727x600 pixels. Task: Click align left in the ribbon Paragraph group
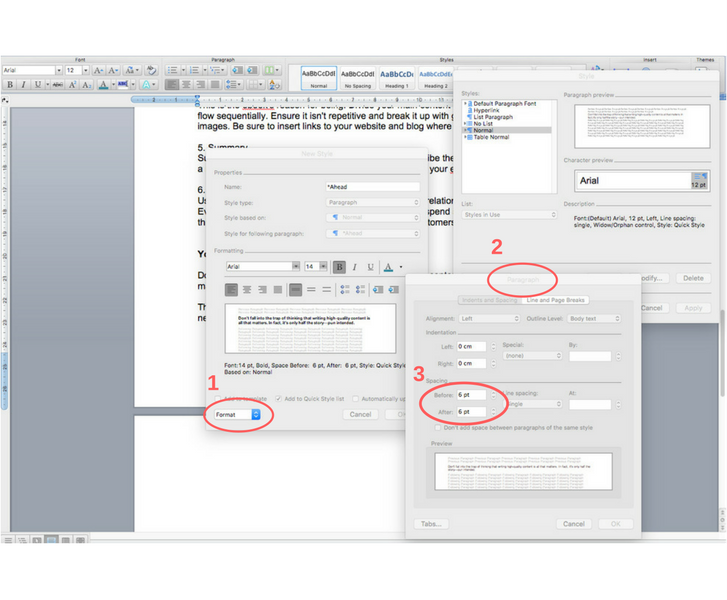coord(172,84)
